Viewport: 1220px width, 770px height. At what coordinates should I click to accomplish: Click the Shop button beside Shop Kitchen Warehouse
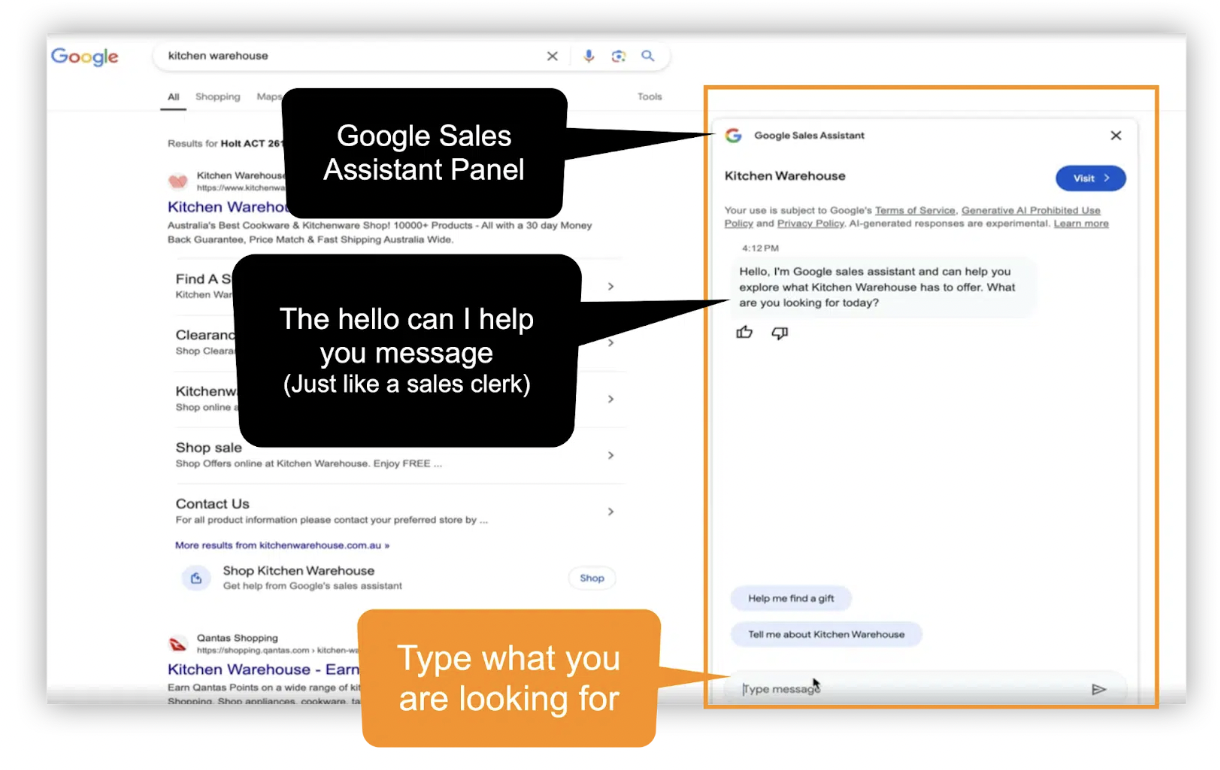[592, 578]
